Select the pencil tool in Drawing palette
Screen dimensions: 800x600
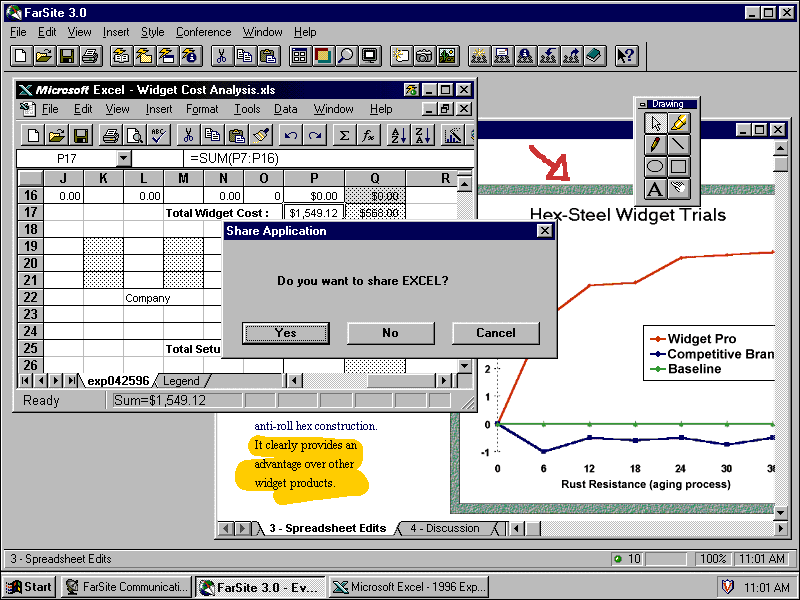coord(656,145)
